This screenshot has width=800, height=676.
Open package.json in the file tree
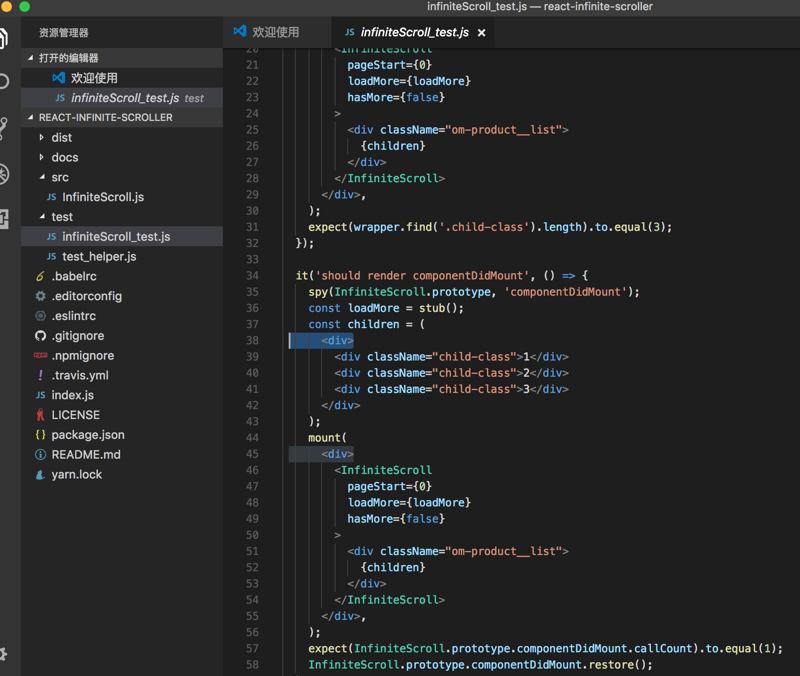(87, 435)
